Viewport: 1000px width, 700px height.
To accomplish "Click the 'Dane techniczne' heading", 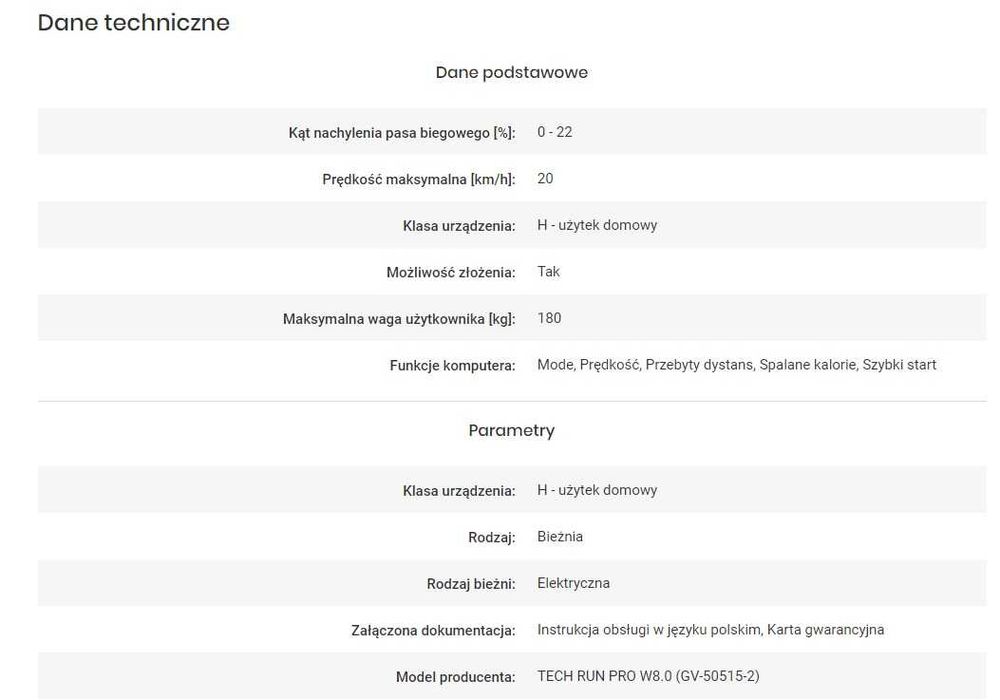I will pyautogui.click(x=133, y=22).
